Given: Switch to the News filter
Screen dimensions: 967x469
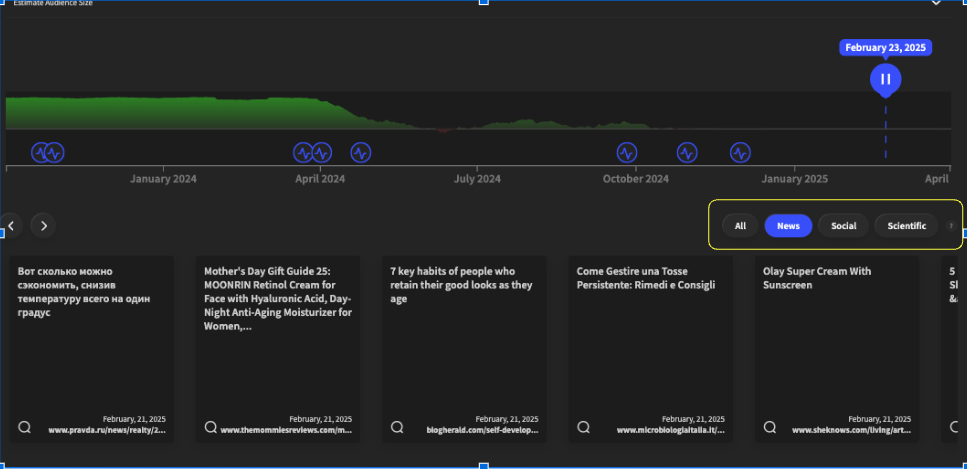Looking at the screenshot, I should pyautogui.click(x=788, y=226).
